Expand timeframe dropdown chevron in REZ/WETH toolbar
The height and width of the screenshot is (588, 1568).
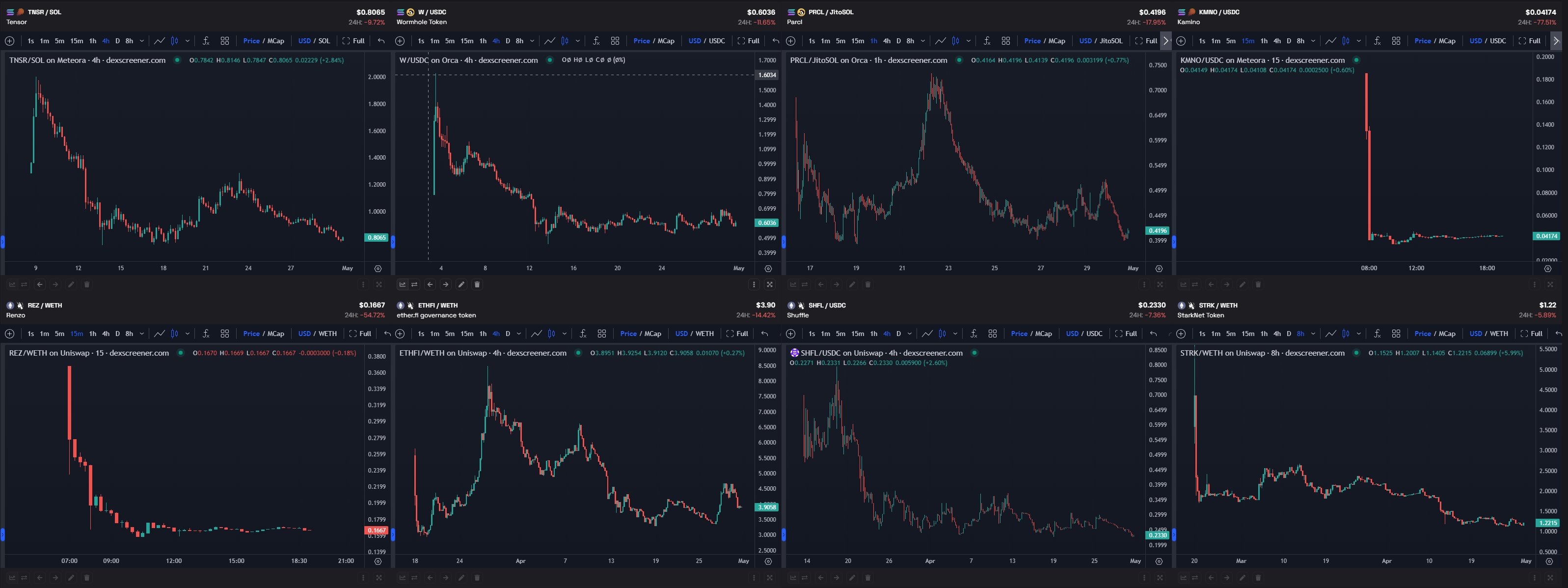pyautogui.click(x=142, y=334)
